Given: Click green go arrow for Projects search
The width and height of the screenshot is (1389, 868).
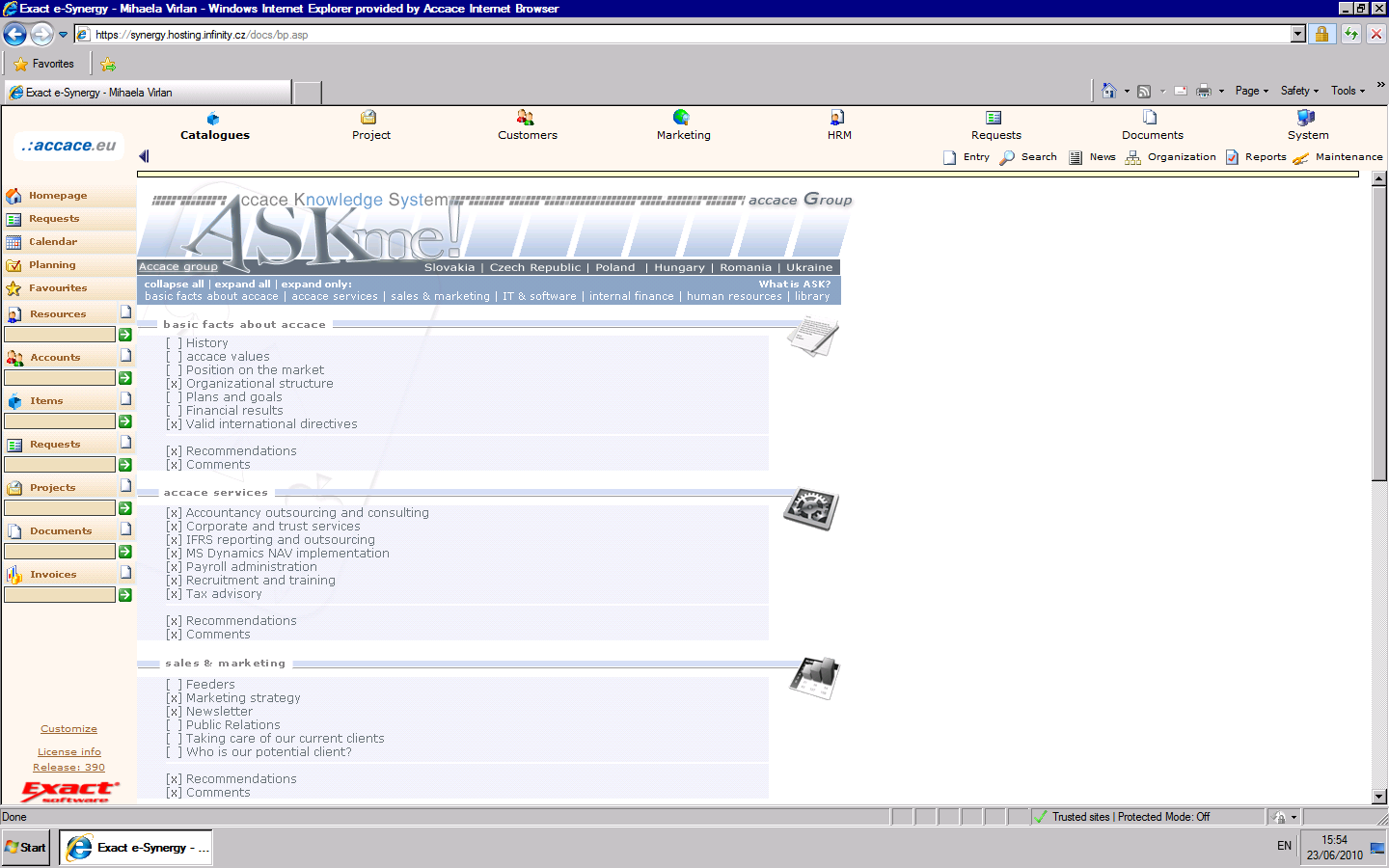Looking at the screenshot, I should click(x=125, y=508).
